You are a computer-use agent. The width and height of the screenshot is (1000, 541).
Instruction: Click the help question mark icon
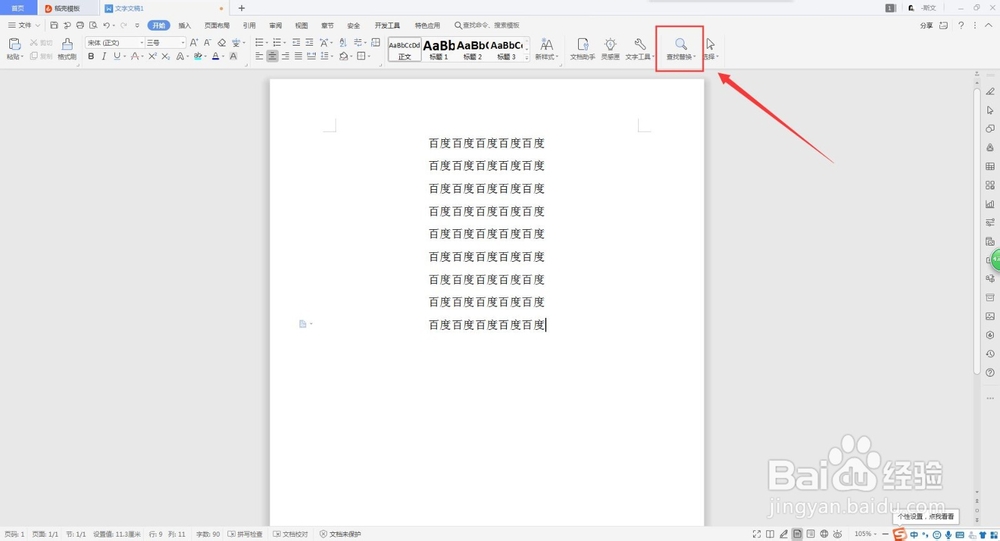(961, 26)
